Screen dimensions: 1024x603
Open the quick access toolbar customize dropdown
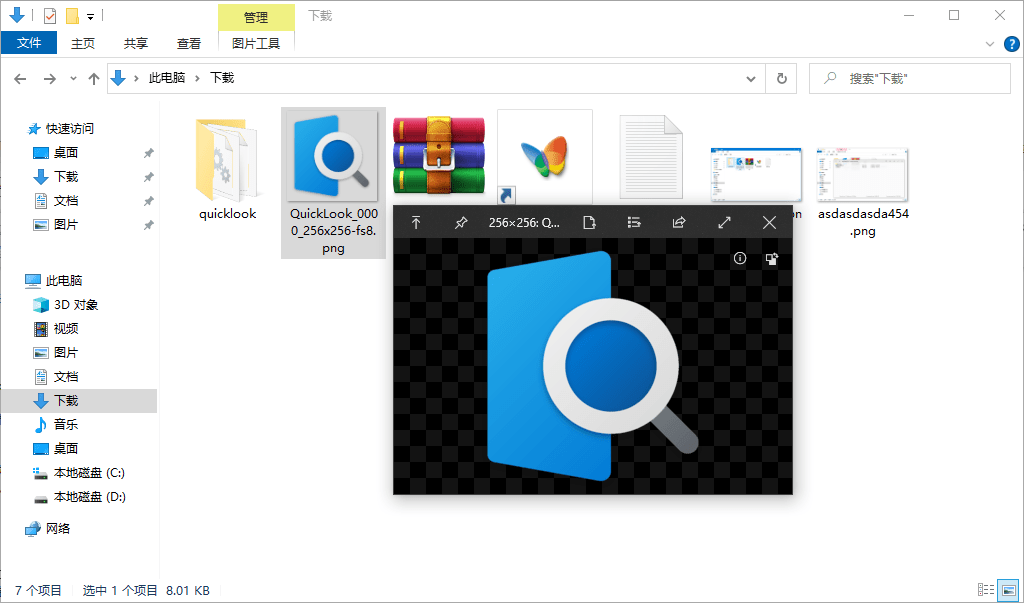click(x=90, y=15)
